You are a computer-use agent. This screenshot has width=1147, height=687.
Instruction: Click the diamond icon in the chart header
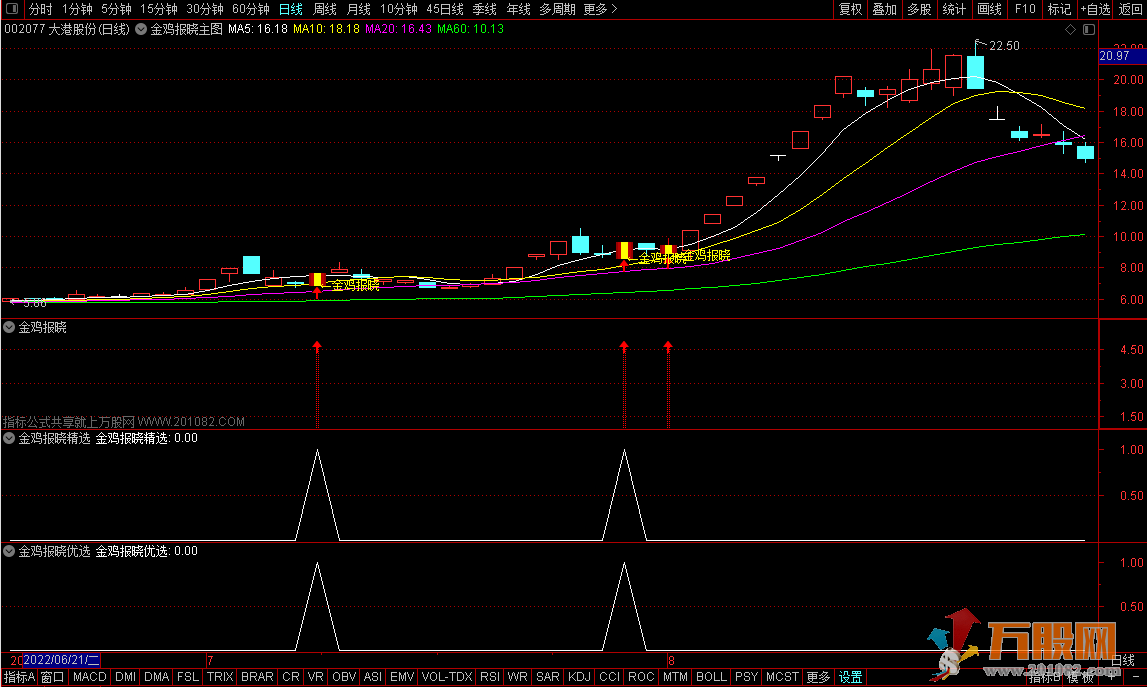click(1070, 29)
